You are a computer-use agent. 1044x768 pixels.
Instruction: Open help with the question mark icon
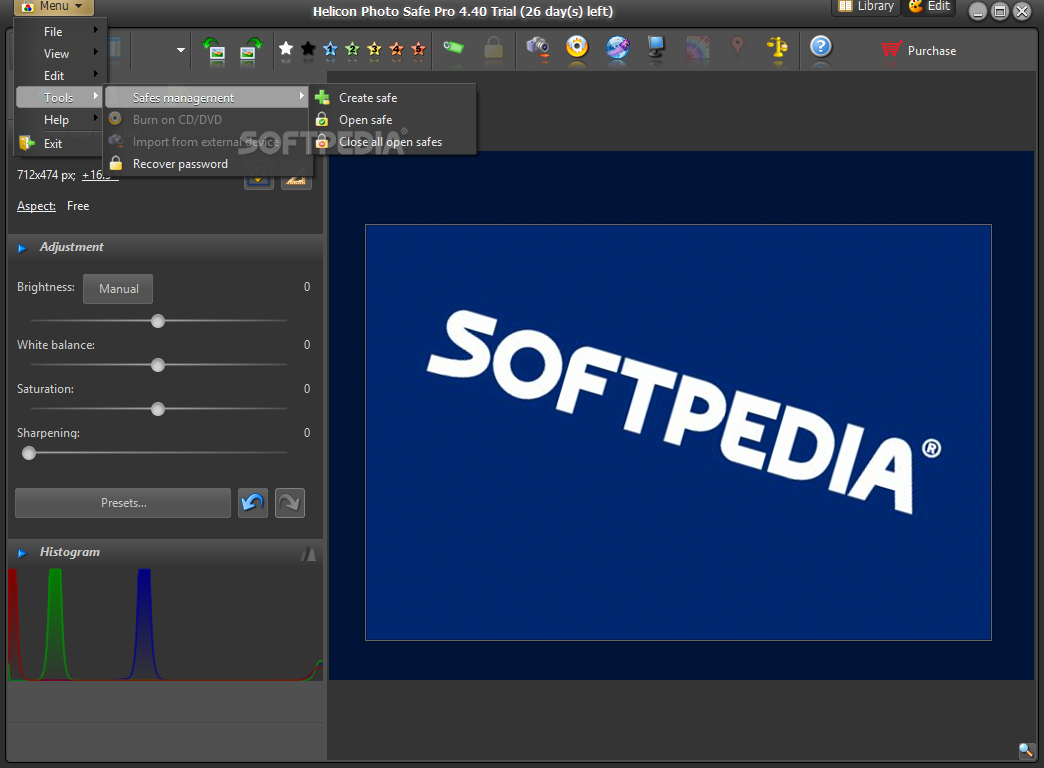(x=821, y=47)
